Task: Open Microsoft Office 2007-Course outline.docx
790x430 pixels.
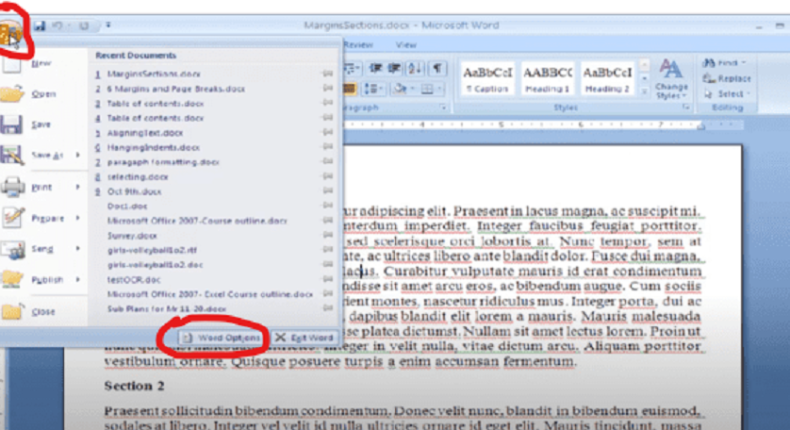Action: (x=197, y=221)
